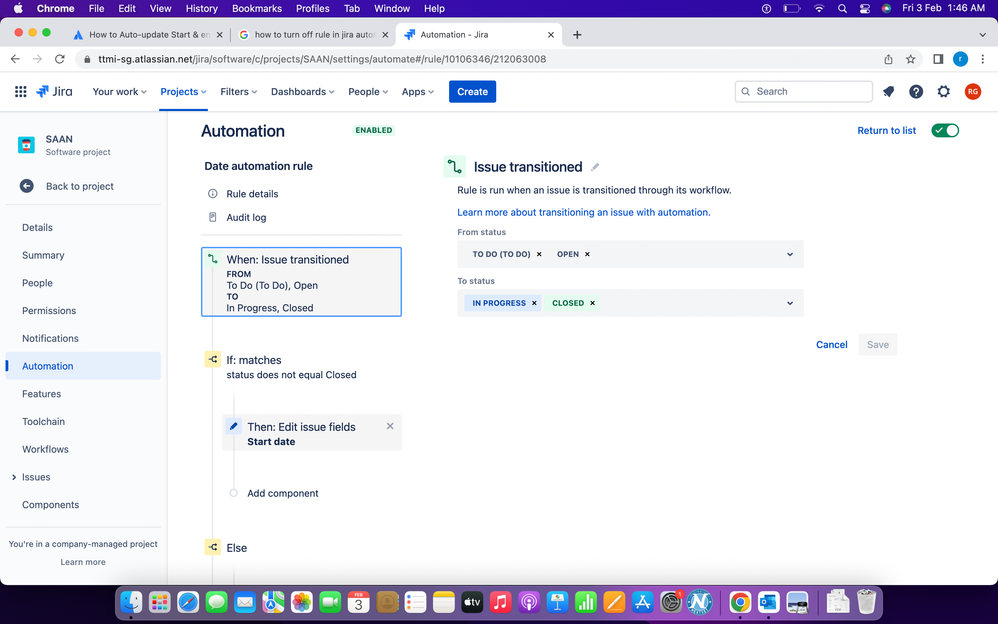
Task: Click the Create button
Action: point(472,92)
